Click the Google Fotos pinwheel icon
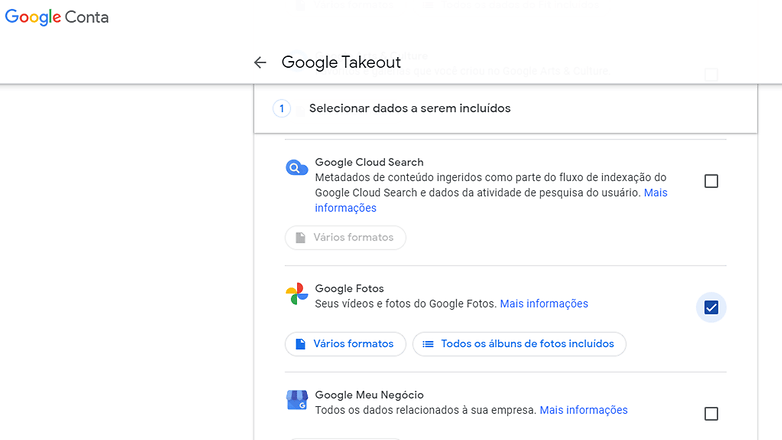This screenshot has height=440, width=782. [x=297, y=293]
